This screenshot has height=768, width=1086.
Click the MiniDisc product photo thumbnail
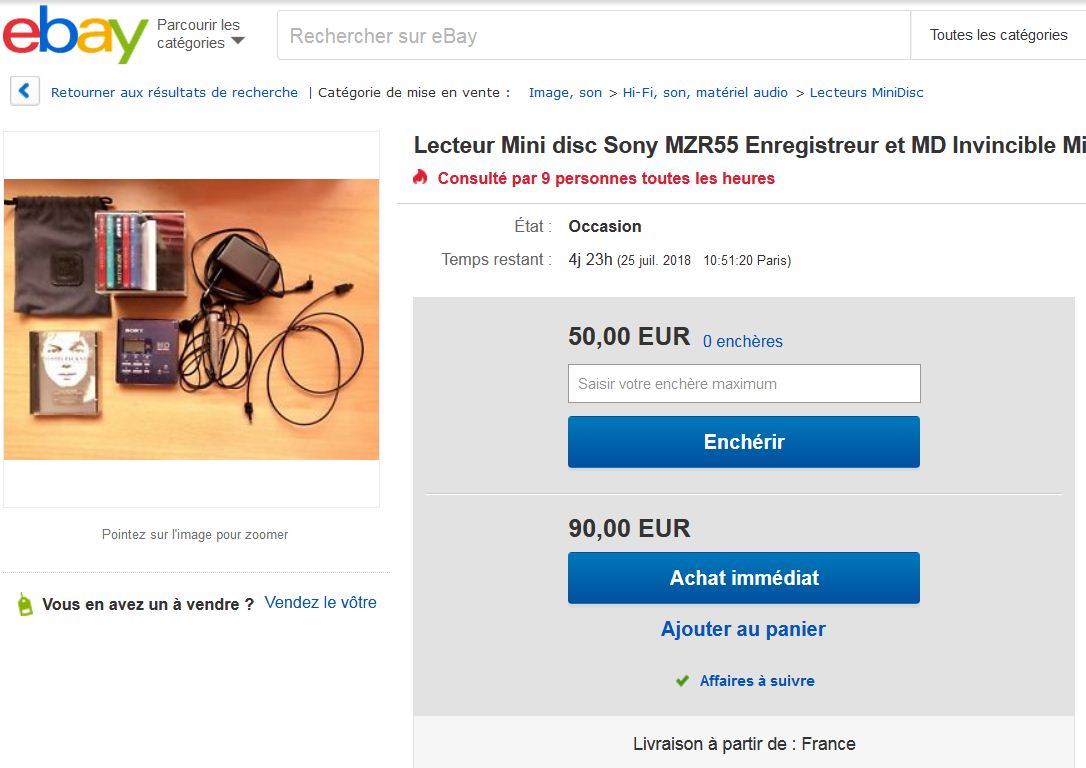pyautogui.click(x=191, y=319)
